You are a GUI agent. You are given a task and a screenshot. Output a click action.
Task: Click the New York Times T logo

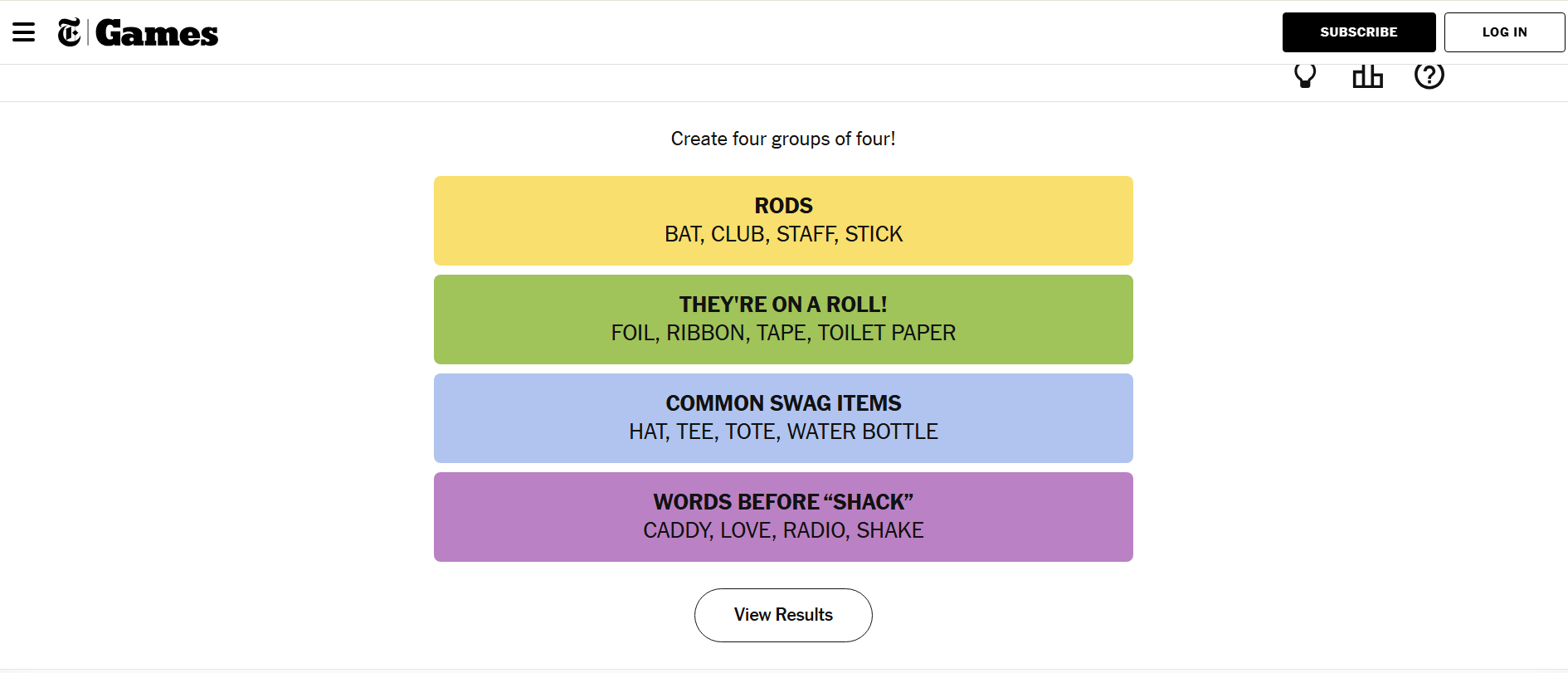point(70,32)
